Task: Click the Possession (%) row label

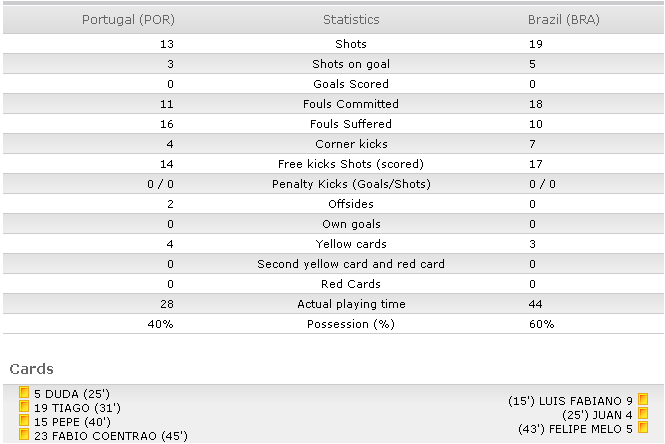Action: click(x=351, y=324)
